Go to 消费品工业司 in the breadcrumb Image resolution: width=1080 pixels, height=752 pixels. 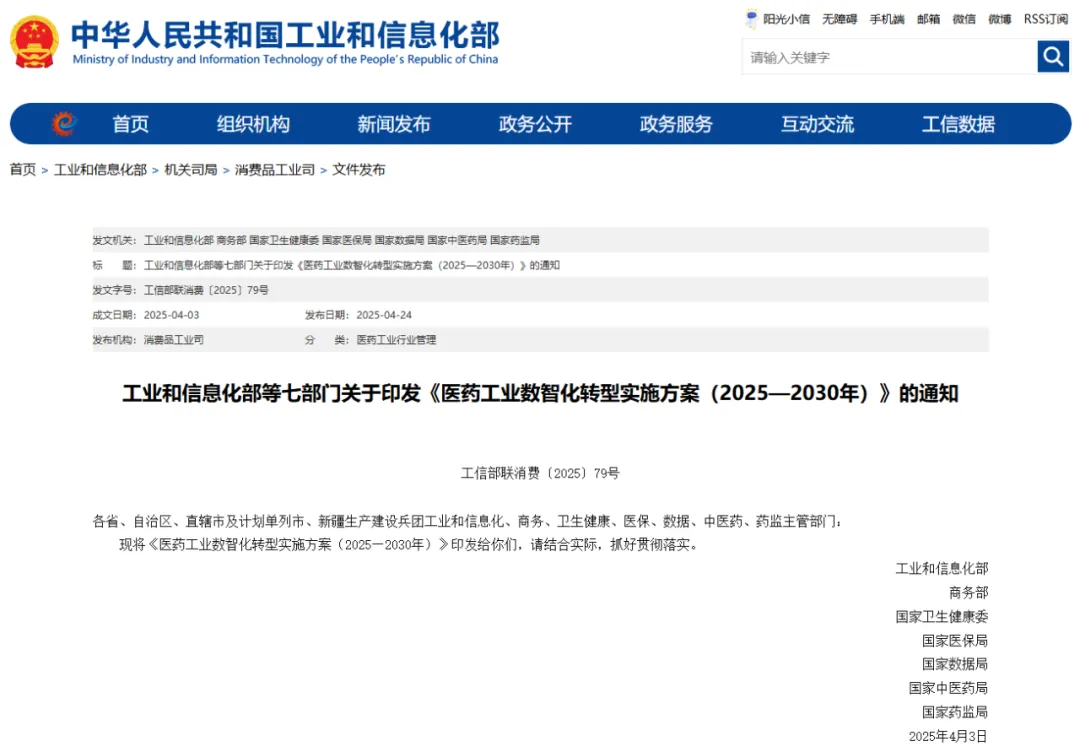(x=275, y=169)
